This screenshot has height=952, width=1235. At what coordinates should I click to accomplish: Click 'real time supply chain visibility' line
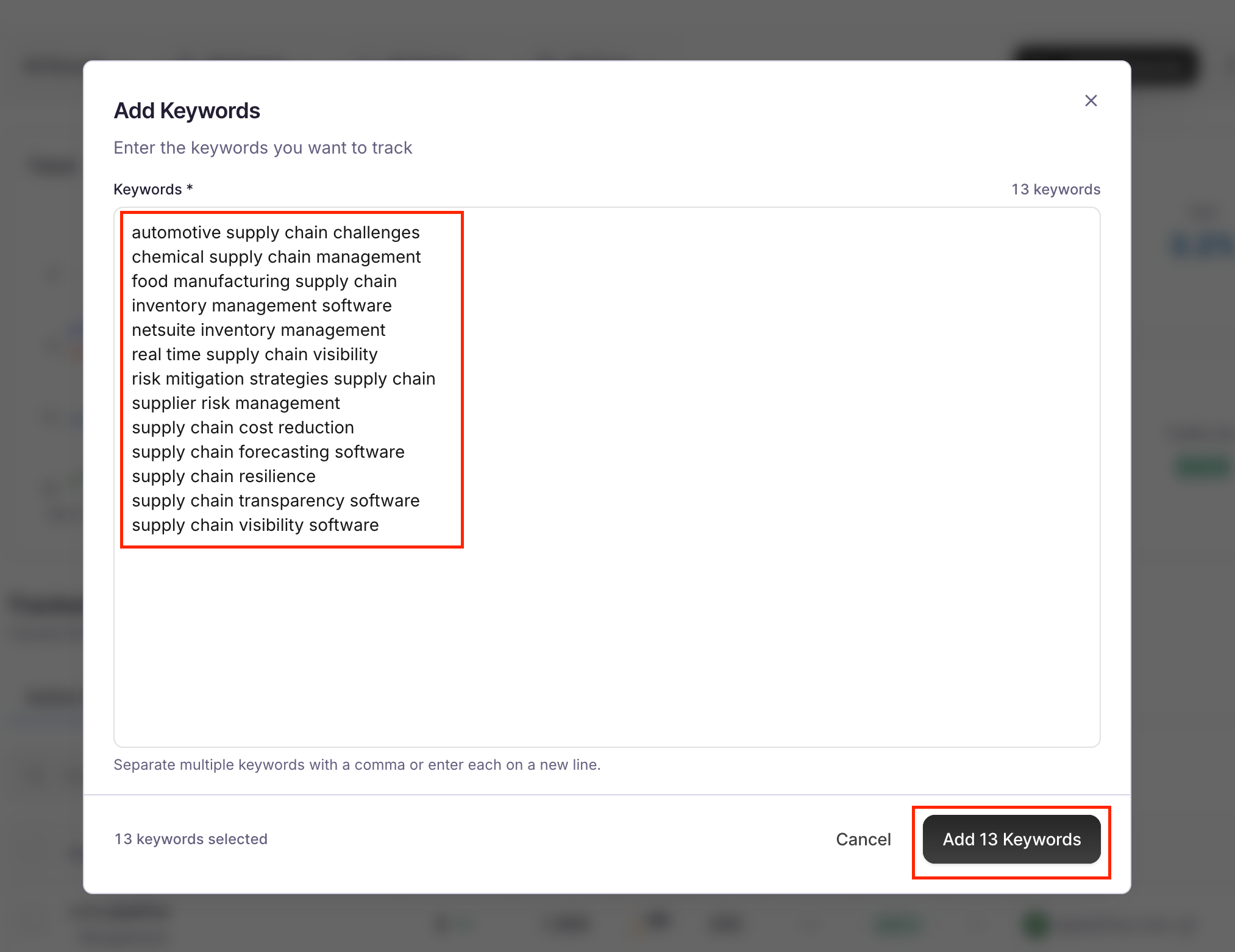(x=254, y=355)
